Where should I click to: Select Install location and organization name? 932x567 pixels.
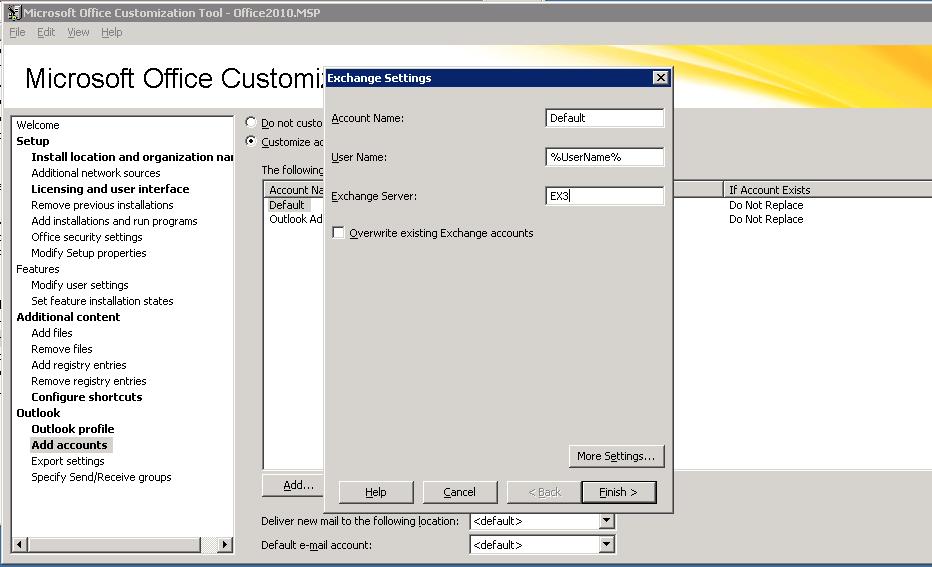point(132,157)
